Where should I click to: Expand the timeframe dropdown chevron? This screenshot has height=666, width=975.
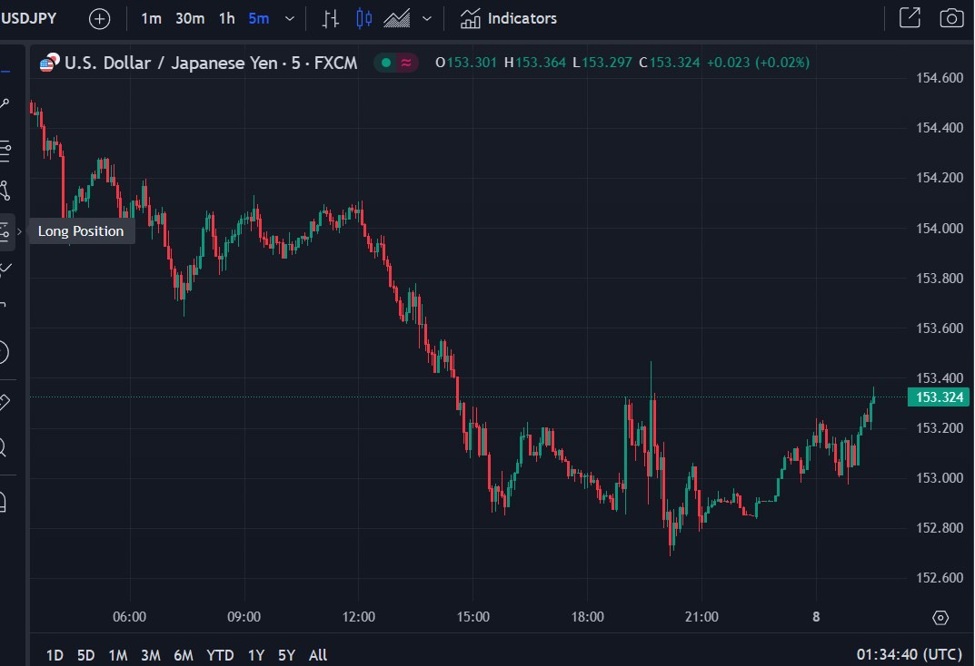tap(290, 18)
